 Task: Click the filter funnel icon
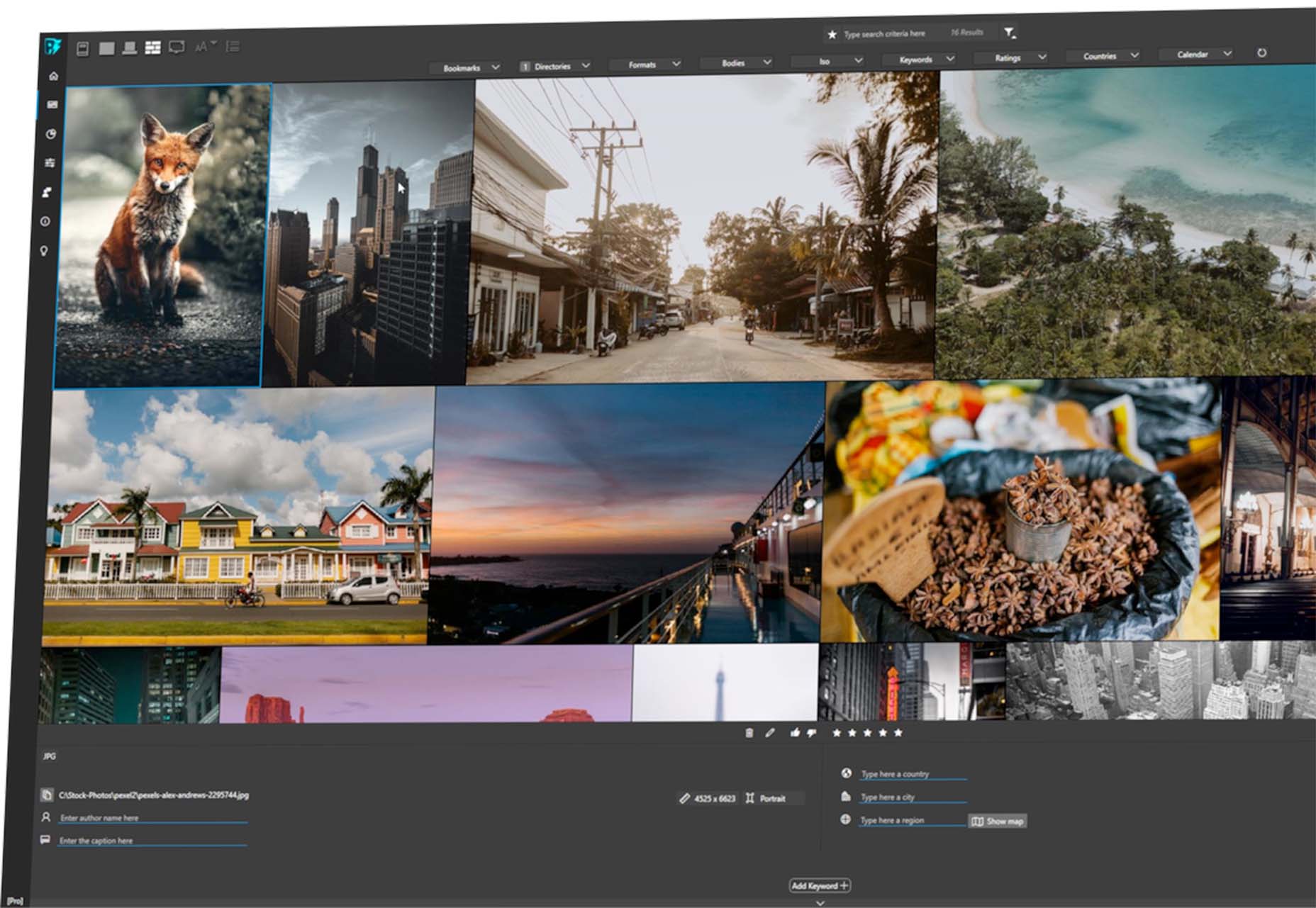click(x=1009, y=32)
